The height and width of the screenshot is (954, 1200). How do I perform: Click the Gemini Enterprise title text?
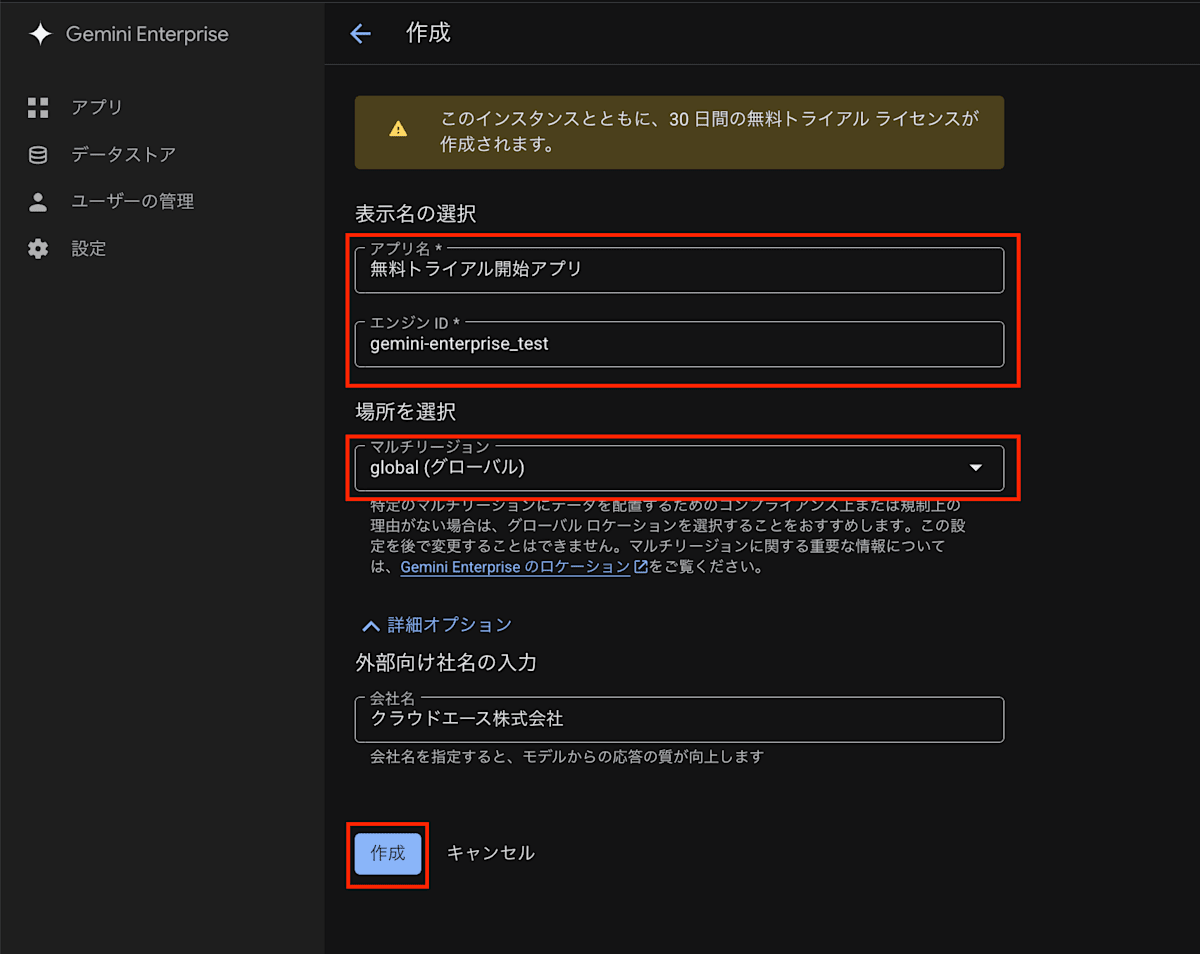click(x=147, y=34)
